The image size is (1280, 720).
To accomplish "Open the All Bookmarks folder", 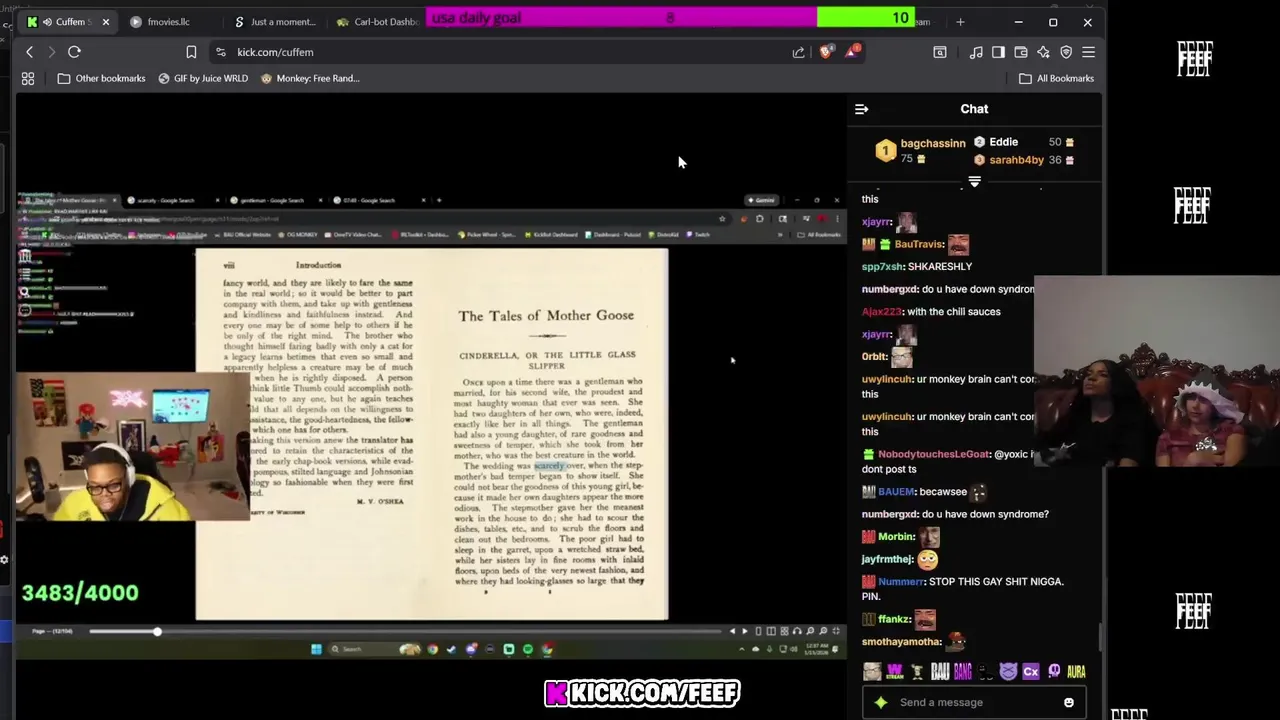I will point(1056,78).
